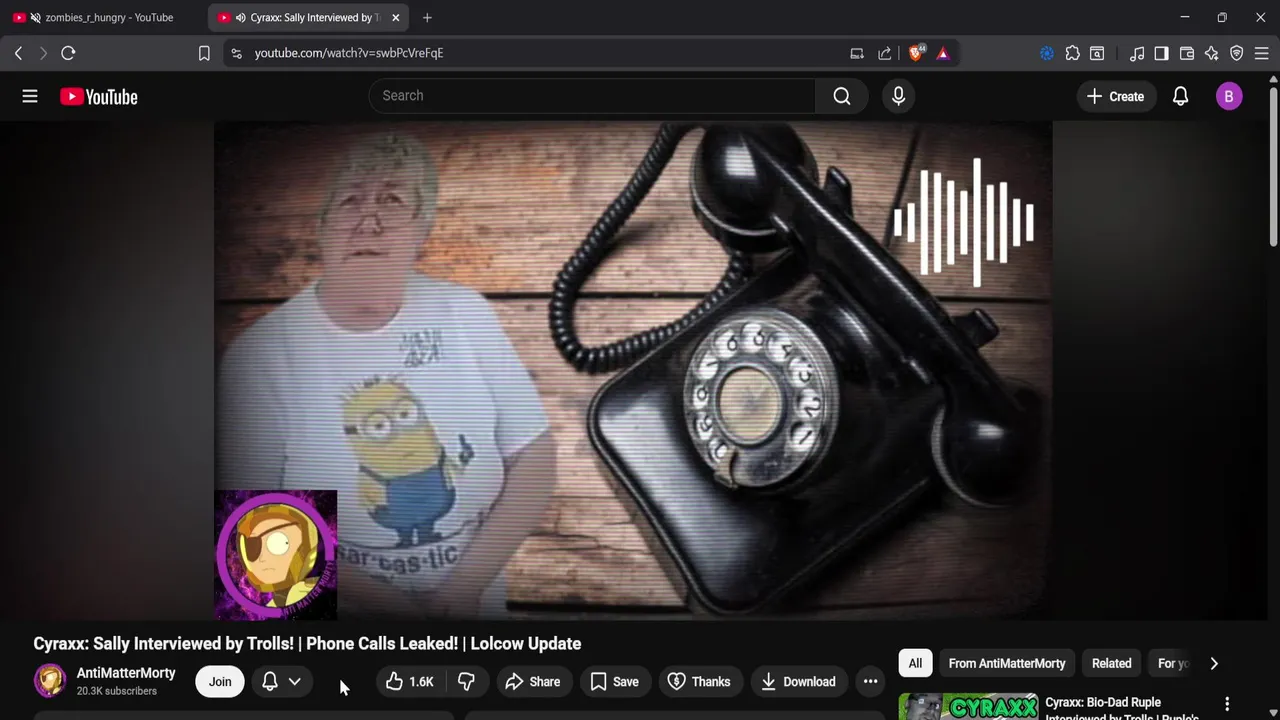
Task: View site information in address bar
Action: (236, 53)
